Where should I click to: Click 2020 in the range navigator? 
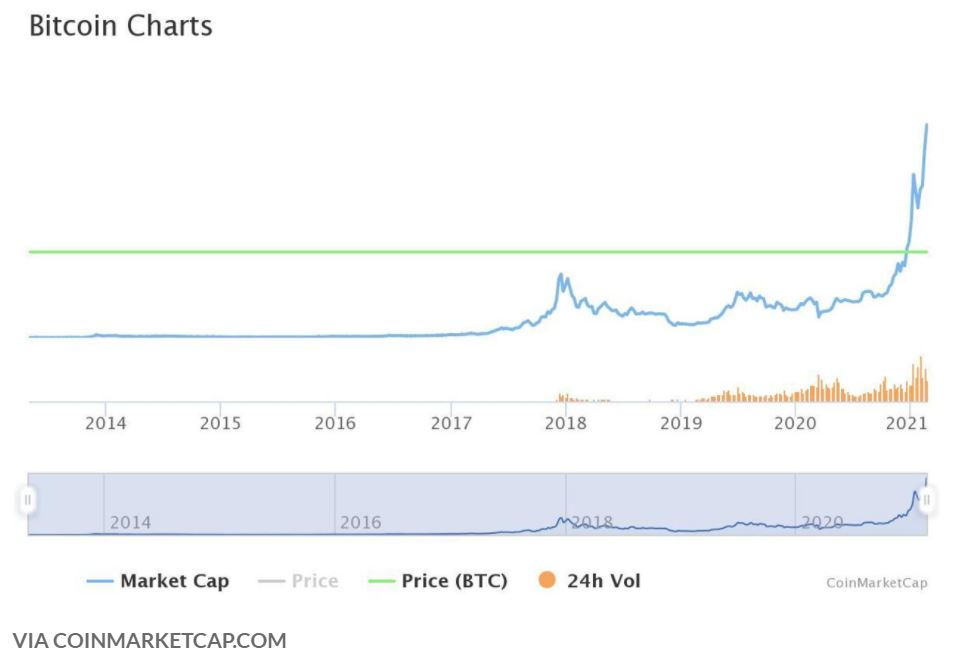(822, 523)
